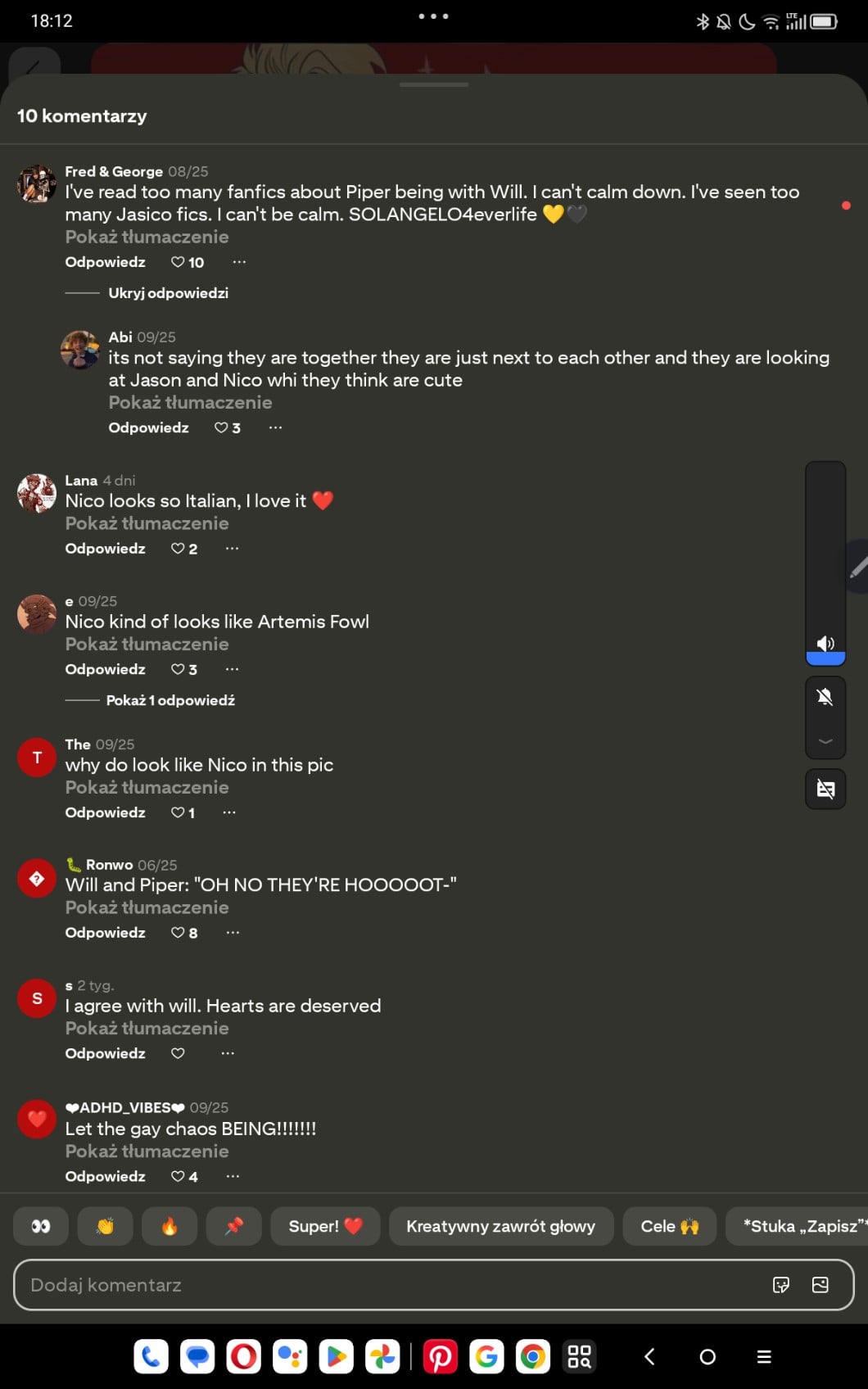Collapse replies with Ukryj odpowiedzi
868x1389 pixels.
(x=168, y=293)
